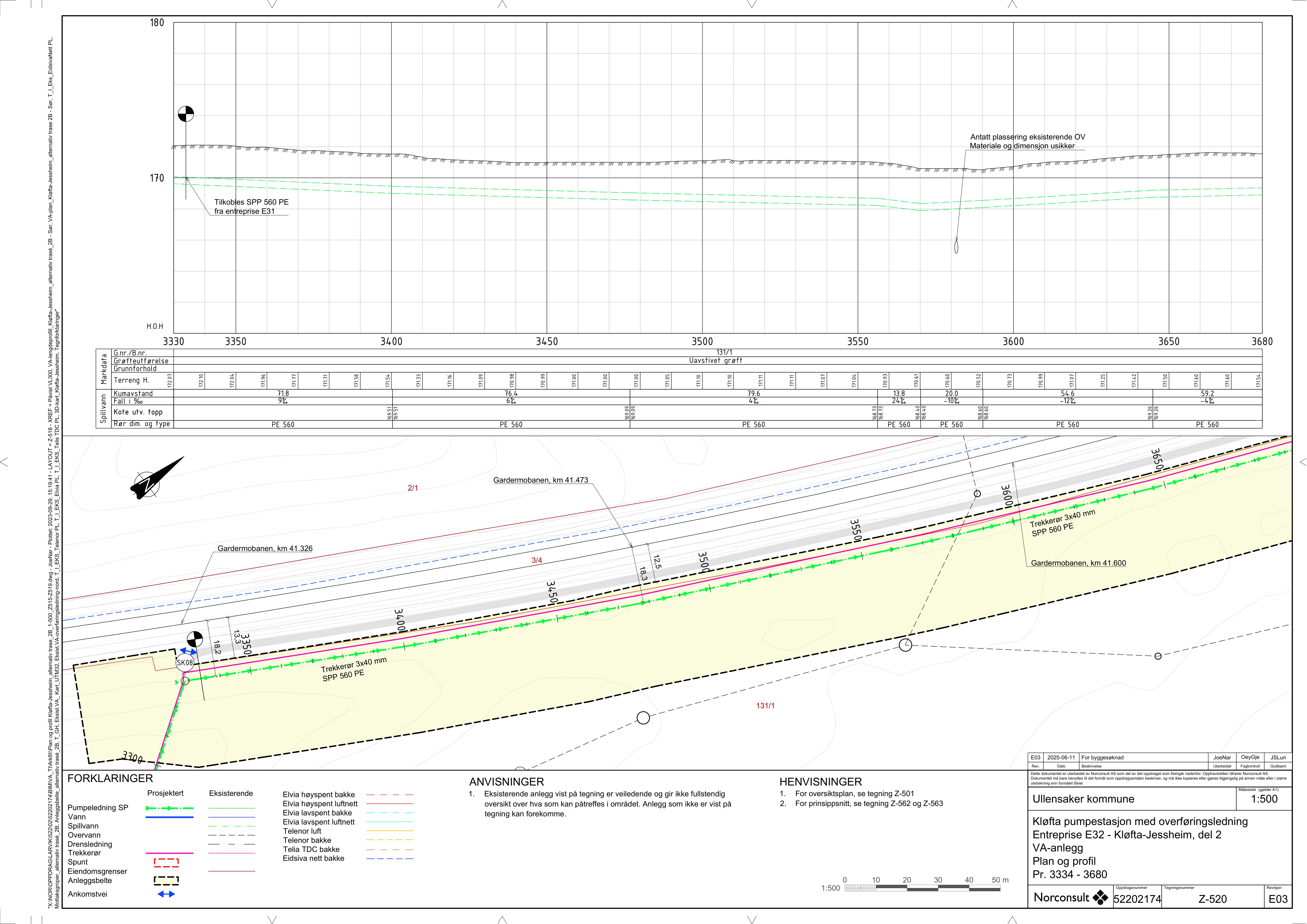Viewport: 1307px width, 924px height.
Task: Click 'Plan og profil' title line
Action: (x=1064, y=861)
